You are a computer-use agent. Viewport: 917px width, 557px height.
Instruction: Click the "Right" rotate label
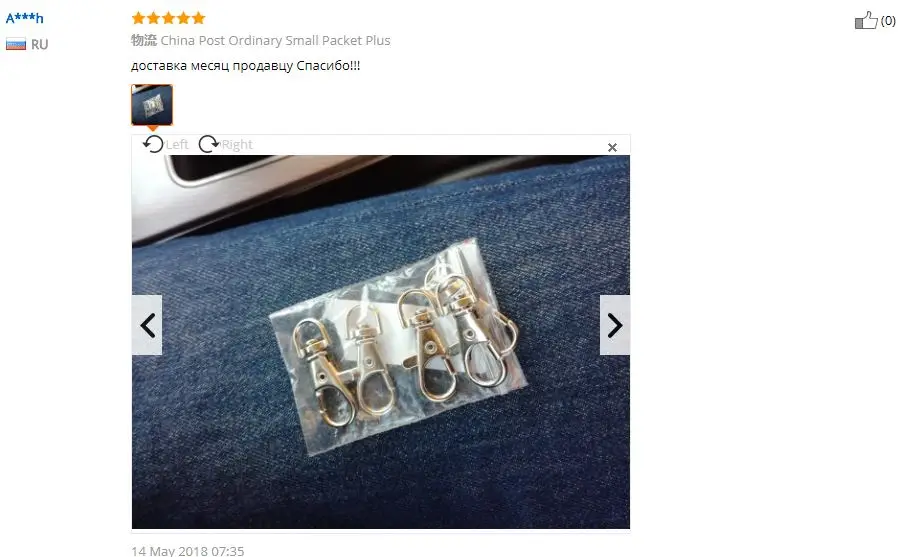237,145
